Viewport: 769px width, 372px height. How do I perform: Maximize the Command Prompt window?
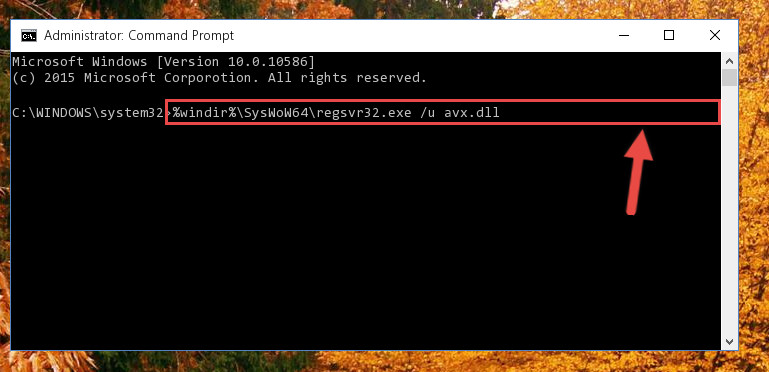(x=669, y=35)
